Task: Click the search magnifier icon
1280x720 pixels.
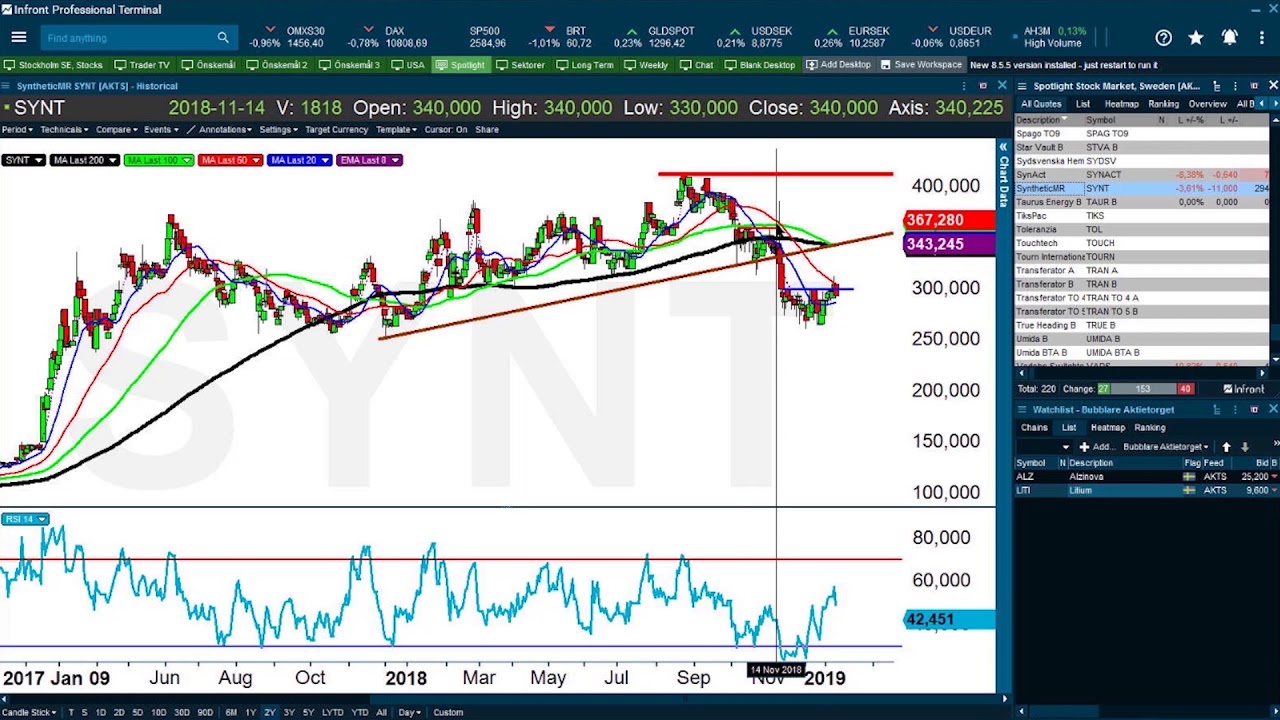Action: 223,37
